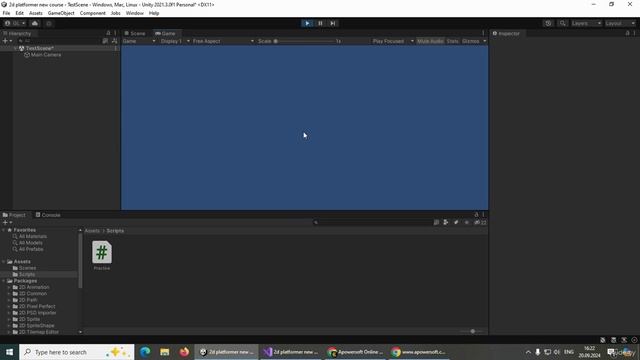Switch to the Console tab

click(x=48, y=215)
